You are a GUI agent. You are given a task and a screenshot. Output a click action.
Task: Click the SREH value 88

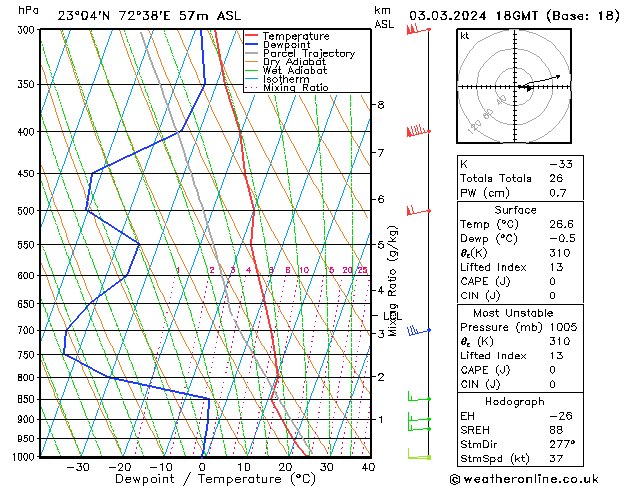click(556, 430)
